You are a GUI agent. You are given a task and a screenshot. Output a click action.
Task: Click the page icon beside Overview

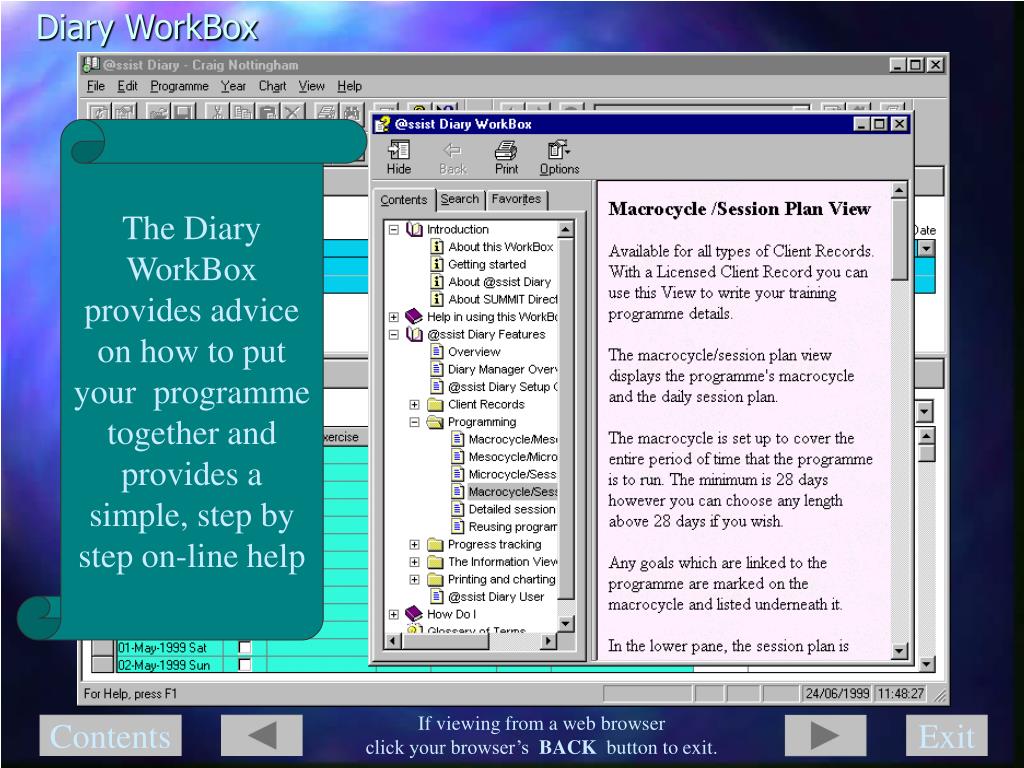coord(437,351)
